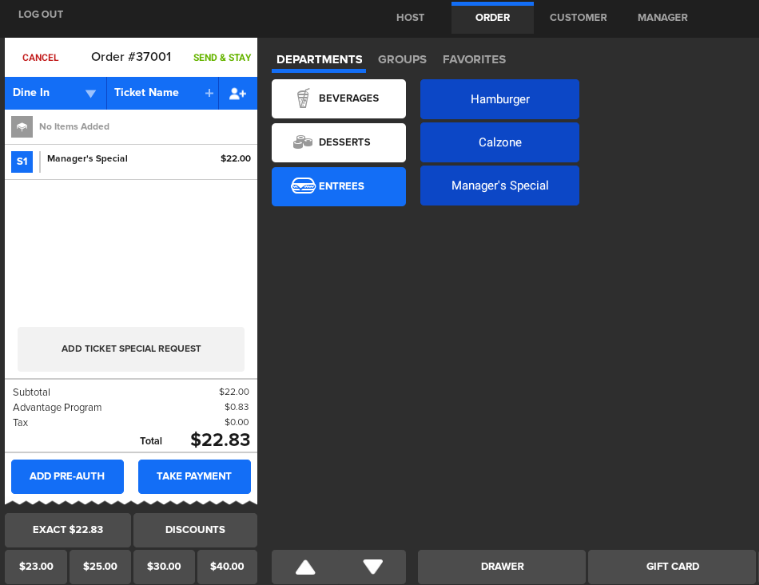Select the Entrees department
This screenshot has width=759, height=585.
click(x=338, y=186)
